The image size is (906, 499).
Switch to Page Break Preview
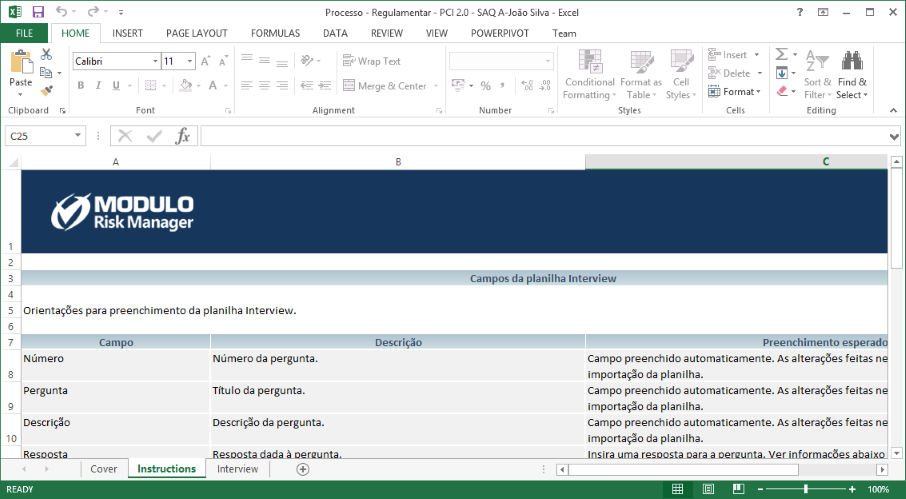click(738, 489)
